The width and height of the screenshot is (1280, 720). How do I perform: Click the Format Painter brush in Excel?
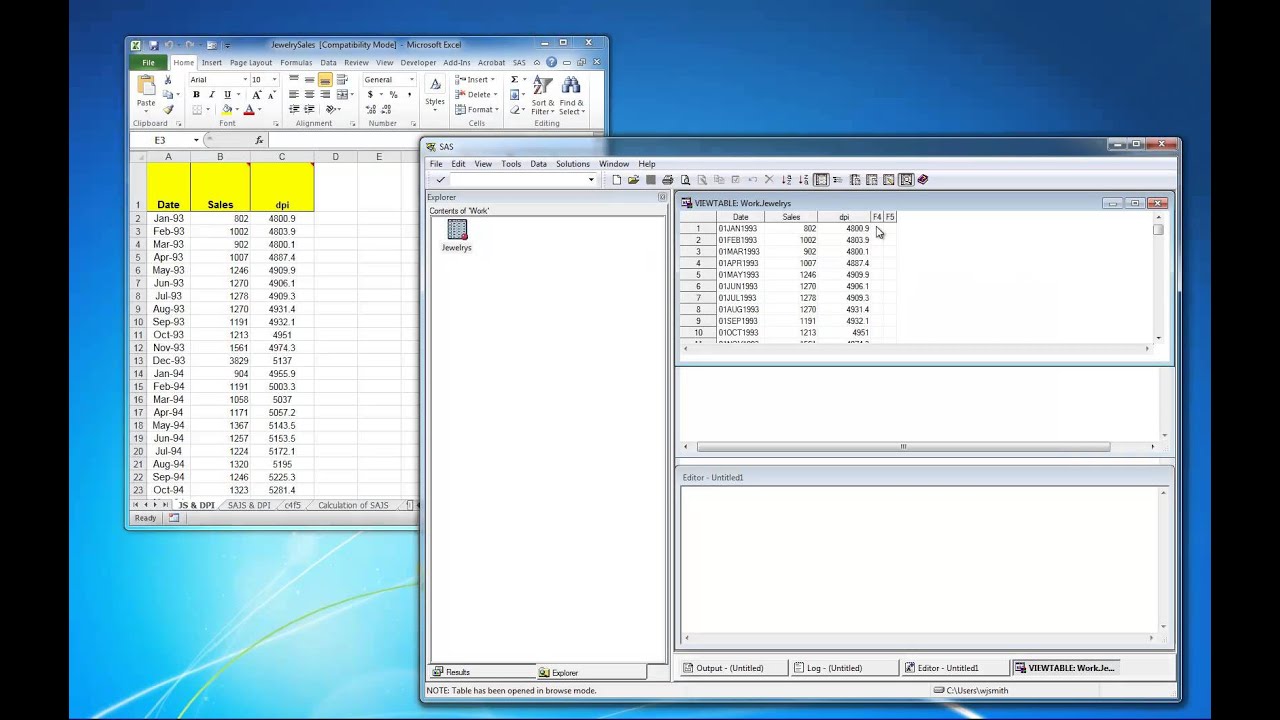(168, 109)
